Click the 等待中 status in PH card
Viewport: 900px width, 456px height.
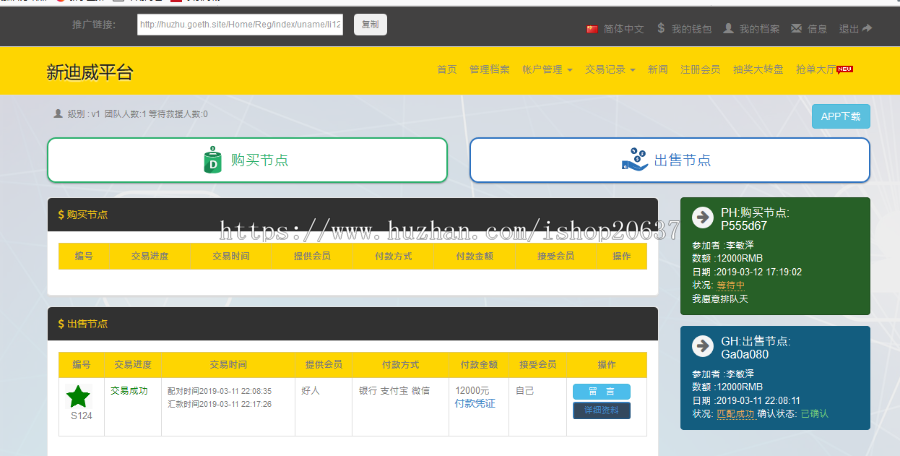tap(731, 285)
